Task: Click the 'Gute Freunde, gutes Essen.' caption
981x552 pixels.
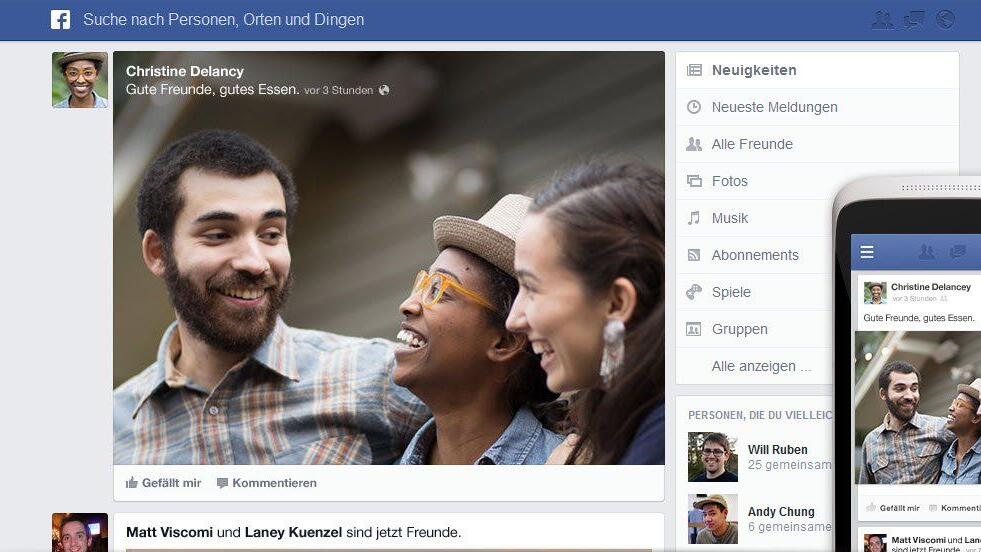Action: [213, 89]
